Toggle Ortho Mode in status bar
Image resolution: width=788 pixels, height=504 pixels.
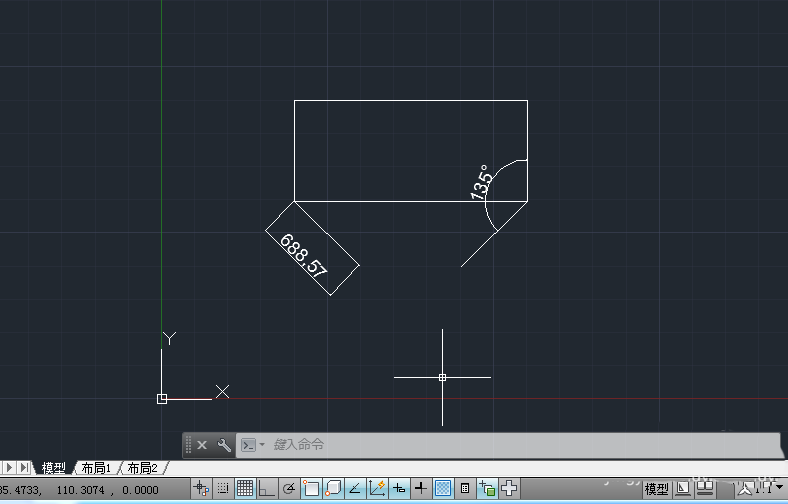pyautogui.click(x=266, y=488)
